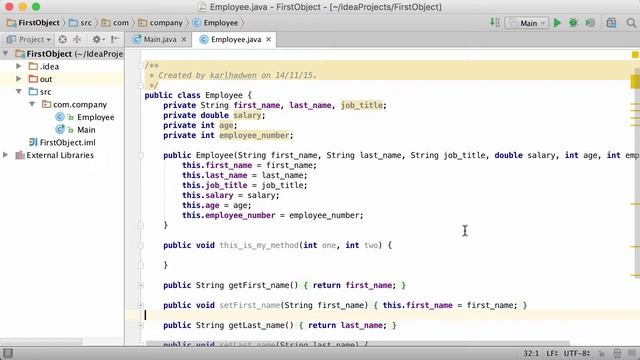
Task: Open Main class in project tree
Action: coord(86,130)
